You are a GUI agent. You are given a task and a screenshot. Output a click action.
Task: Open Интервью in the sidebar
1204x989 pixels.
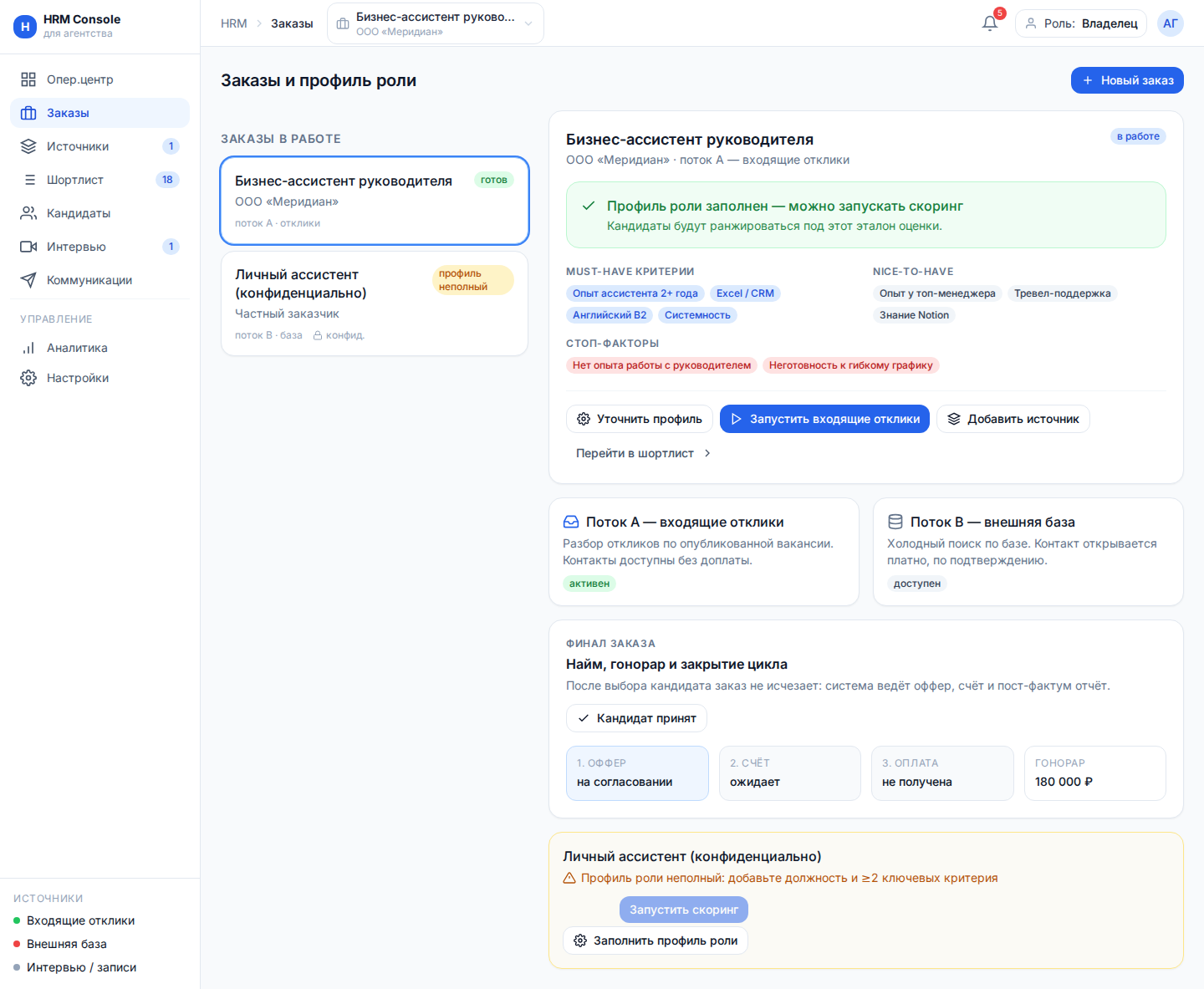pyautogui.click(x=100, y=247)
